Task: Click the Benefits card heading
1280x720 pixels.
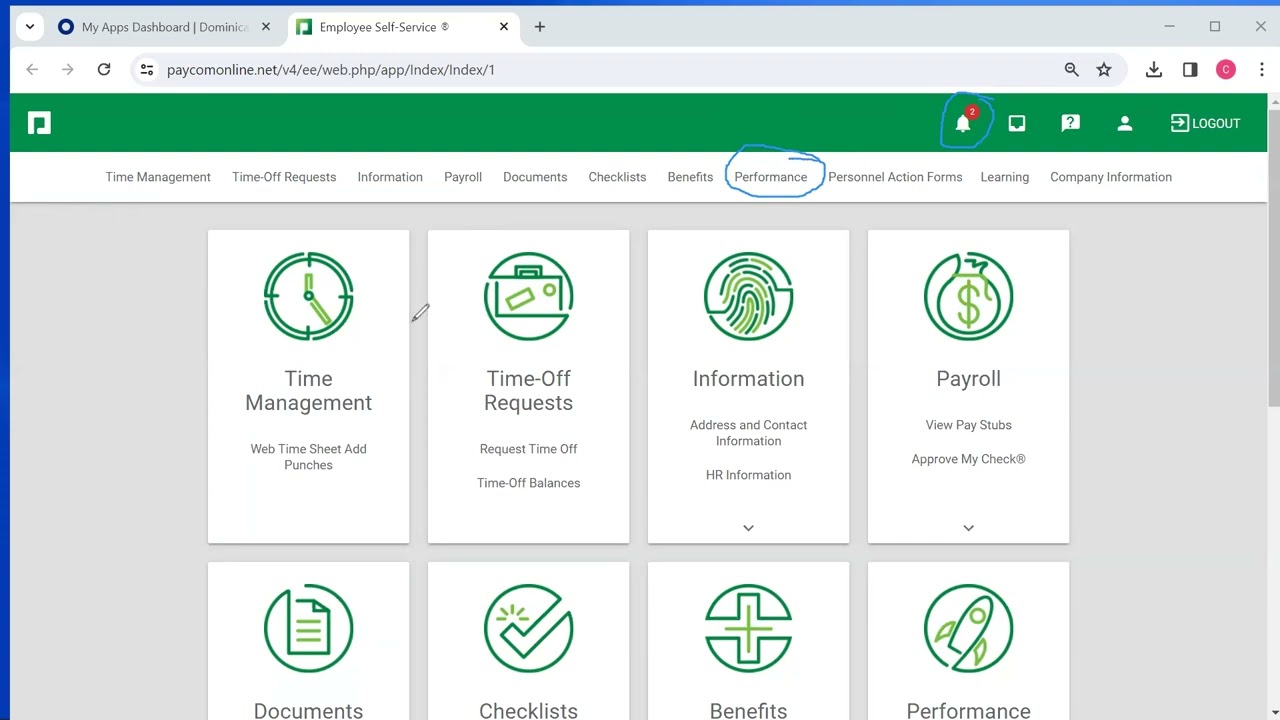Action: [x=748, y=710]
